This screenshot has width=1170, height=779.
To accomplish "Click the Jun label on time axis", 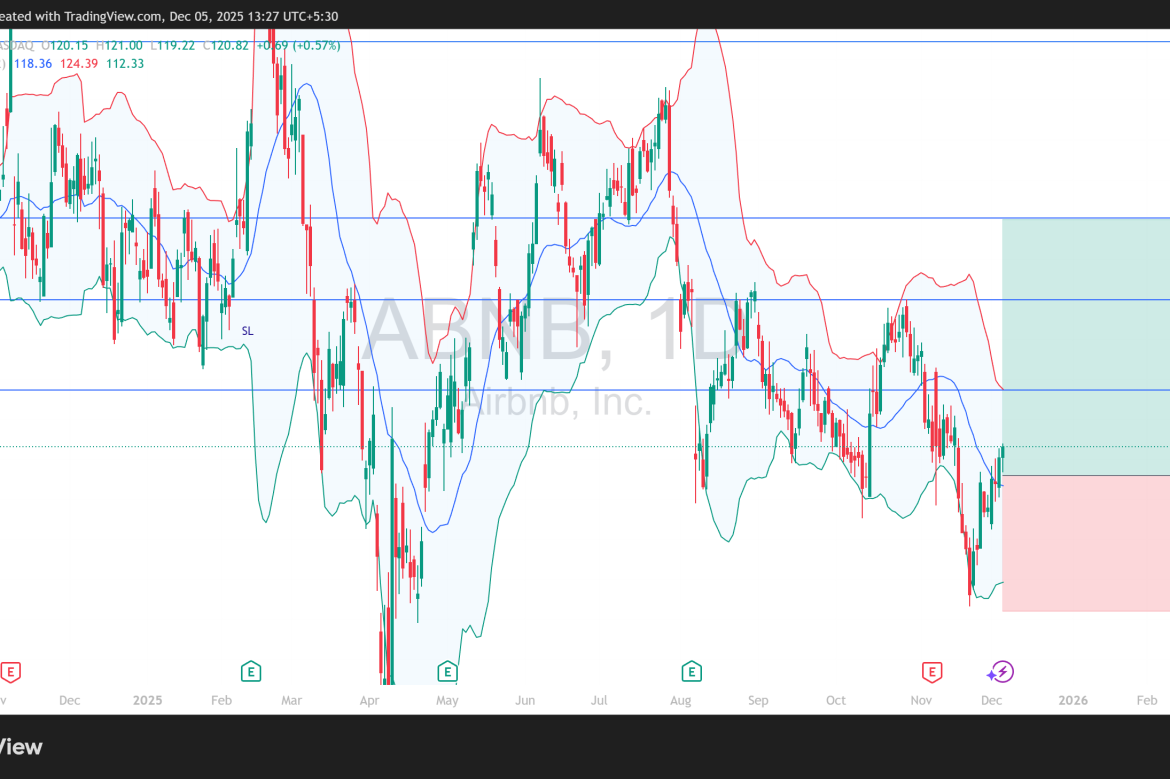I will coord(524,701).
